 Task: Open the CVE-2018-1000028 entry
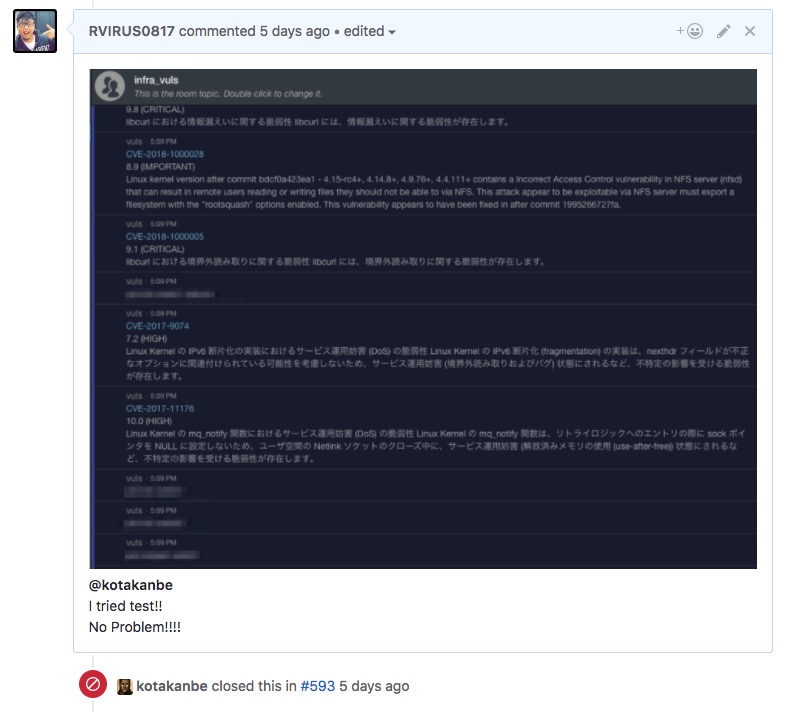(164, 154)
